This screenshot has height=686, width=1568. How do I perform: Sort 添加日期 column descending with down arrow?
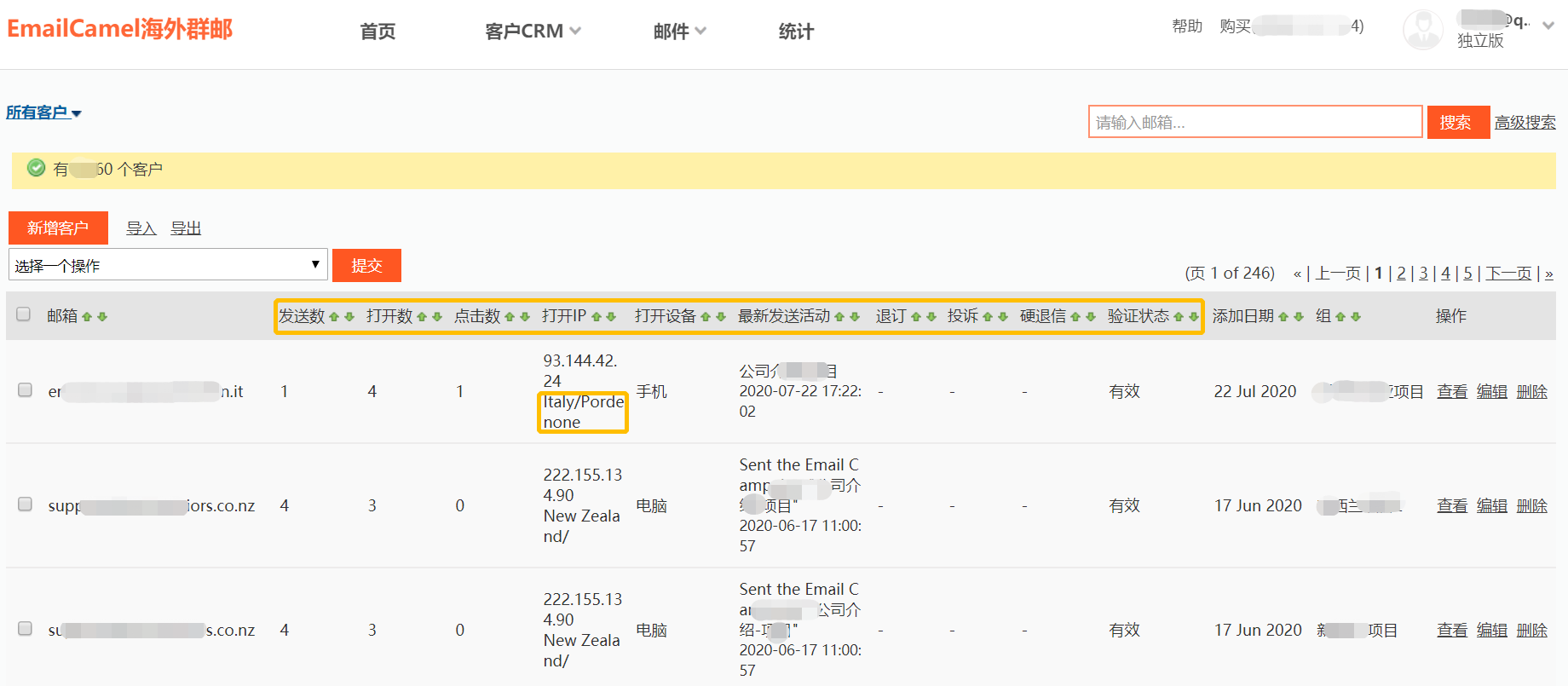tap(1299, 317)
